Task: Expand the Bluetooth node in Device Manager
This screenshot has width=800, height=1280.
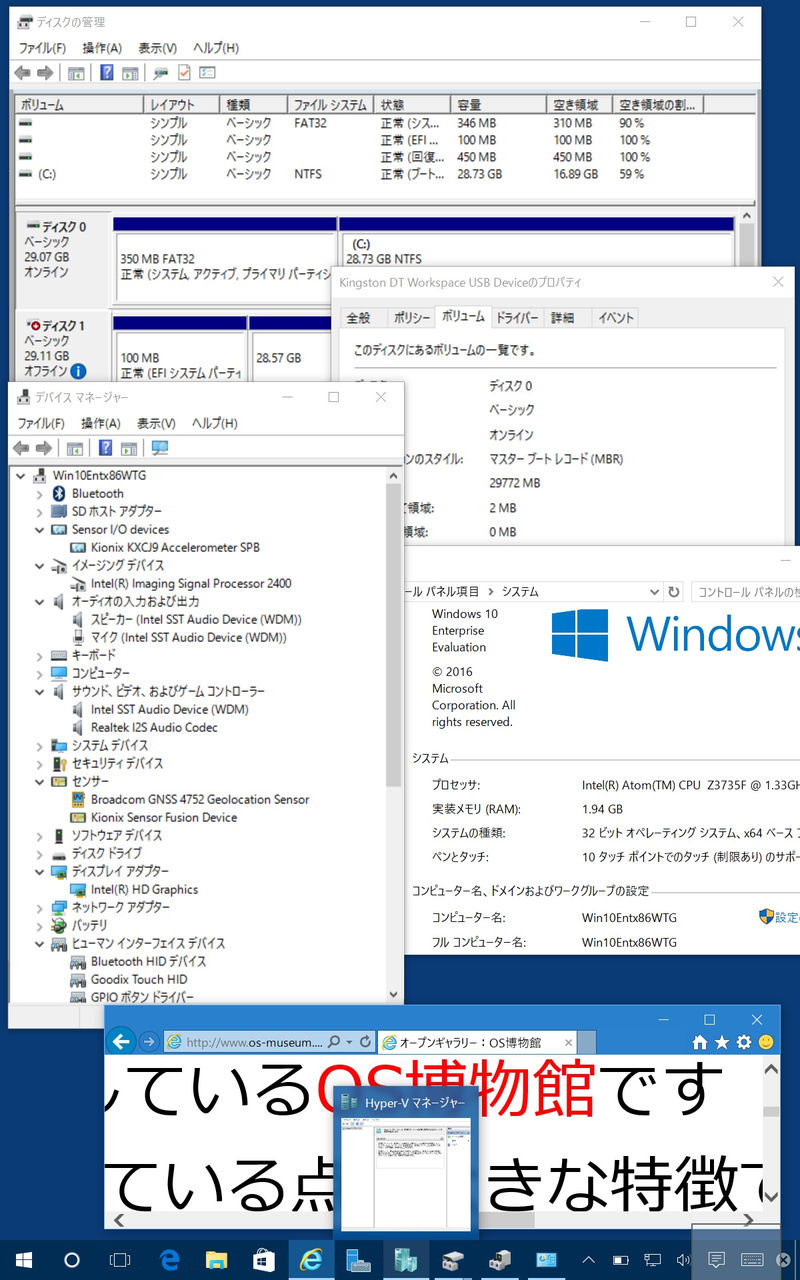Action: 40,494
